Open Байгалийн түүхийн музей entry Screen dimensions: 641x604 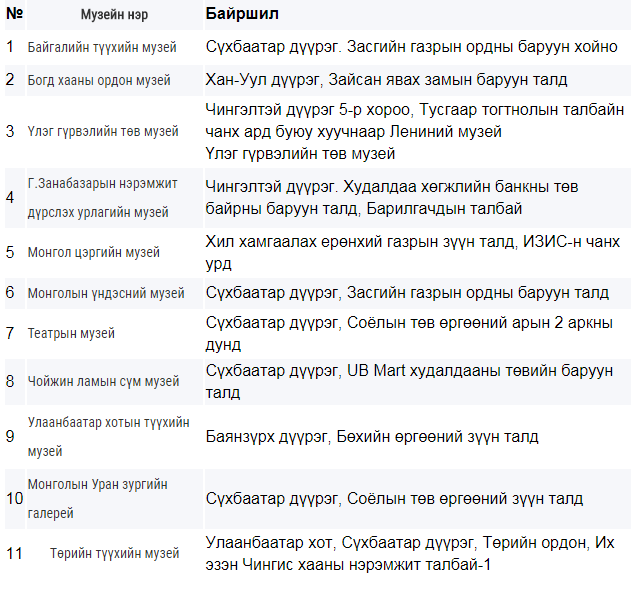(102, 47)
